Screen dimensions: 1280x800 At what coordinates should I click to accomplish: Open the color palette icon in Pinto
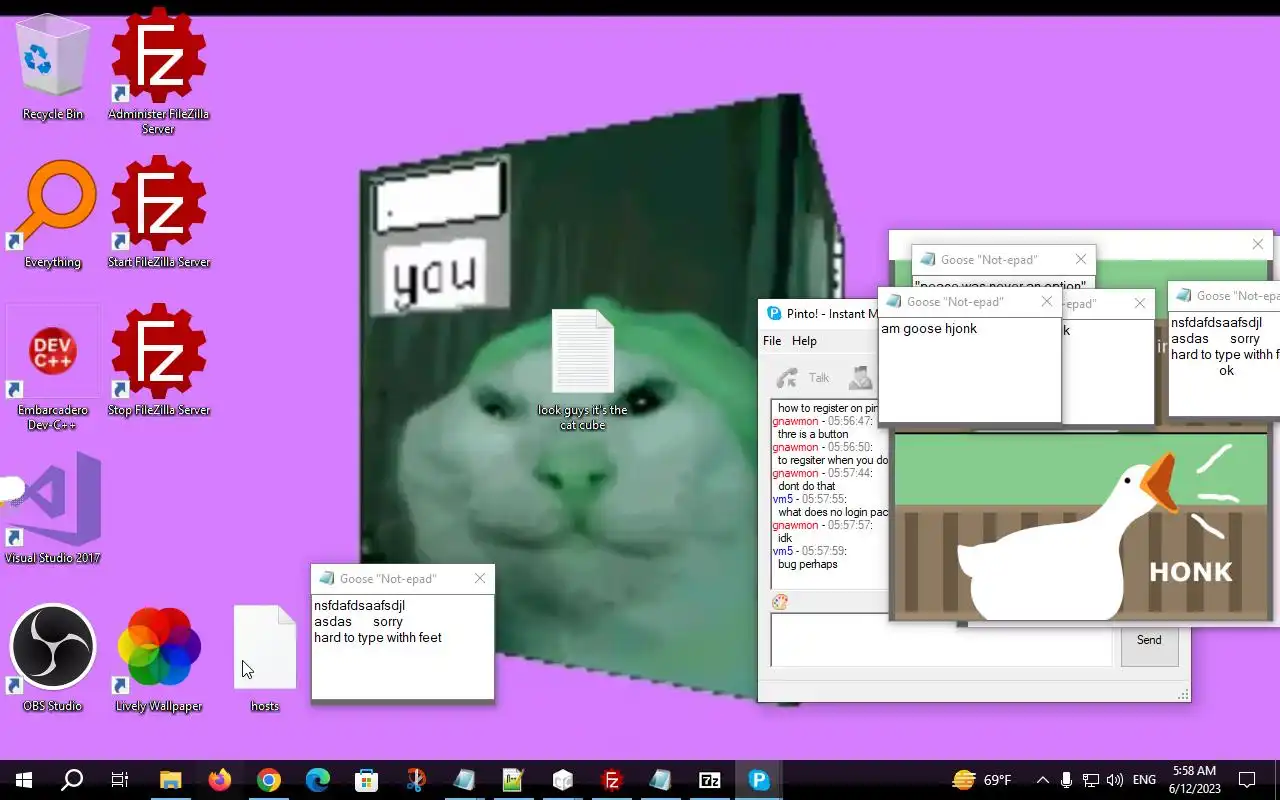click(780, 601)
